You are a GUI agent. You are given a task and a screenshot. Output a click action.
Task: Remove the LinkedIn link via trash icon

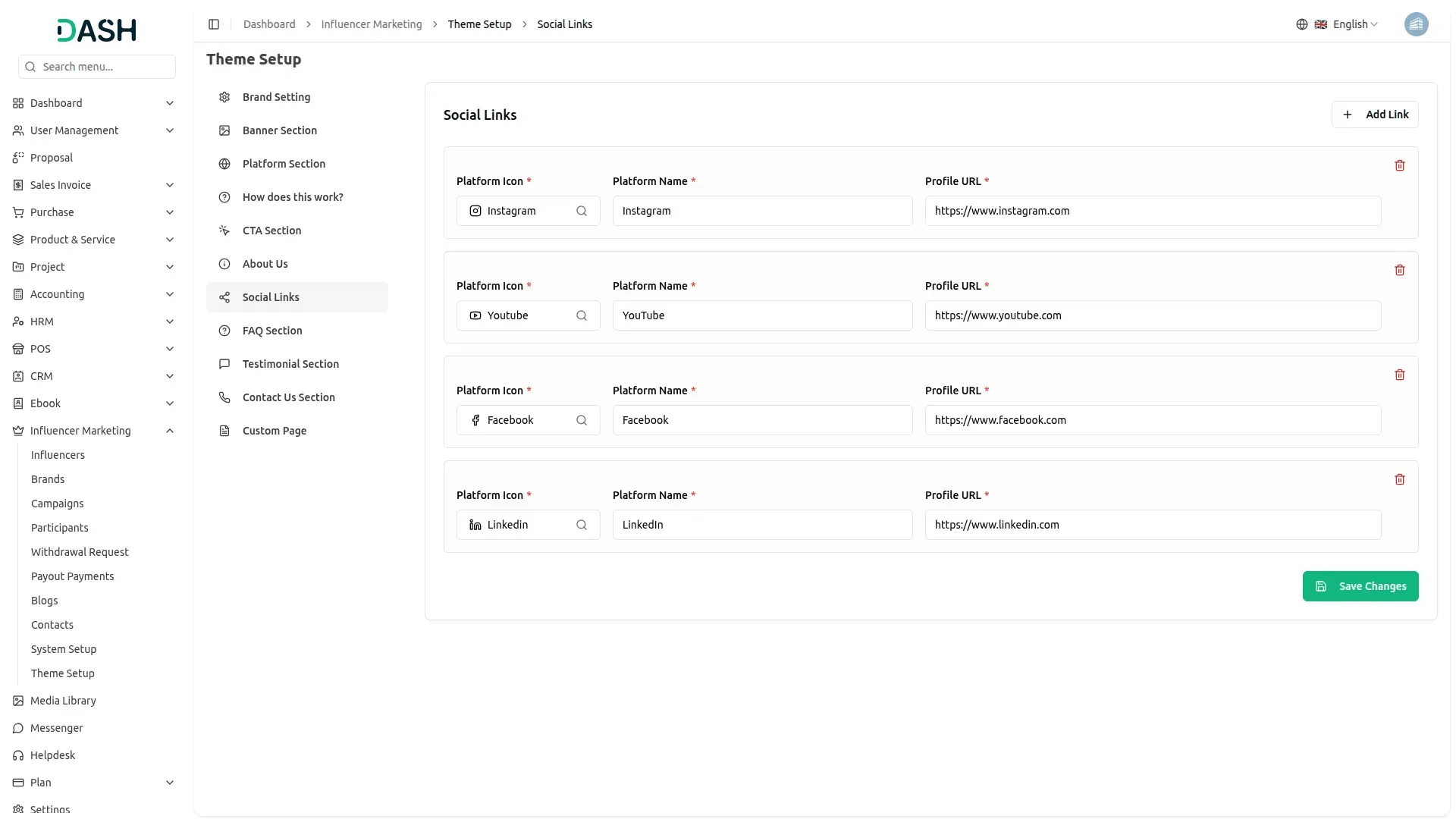(x=1400, y=479)
